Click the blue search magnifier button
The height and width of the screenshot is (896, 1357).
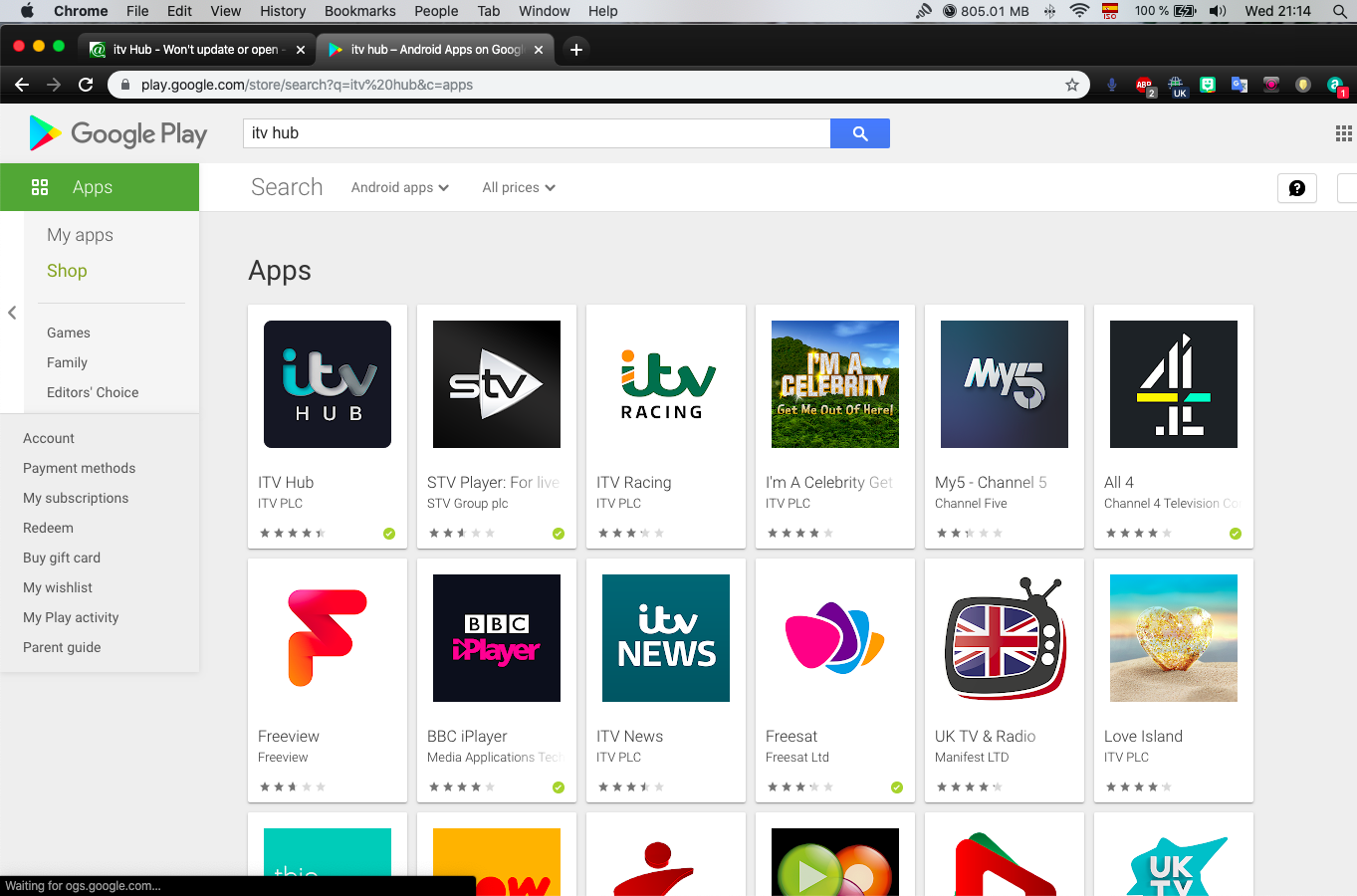[860, 133]
